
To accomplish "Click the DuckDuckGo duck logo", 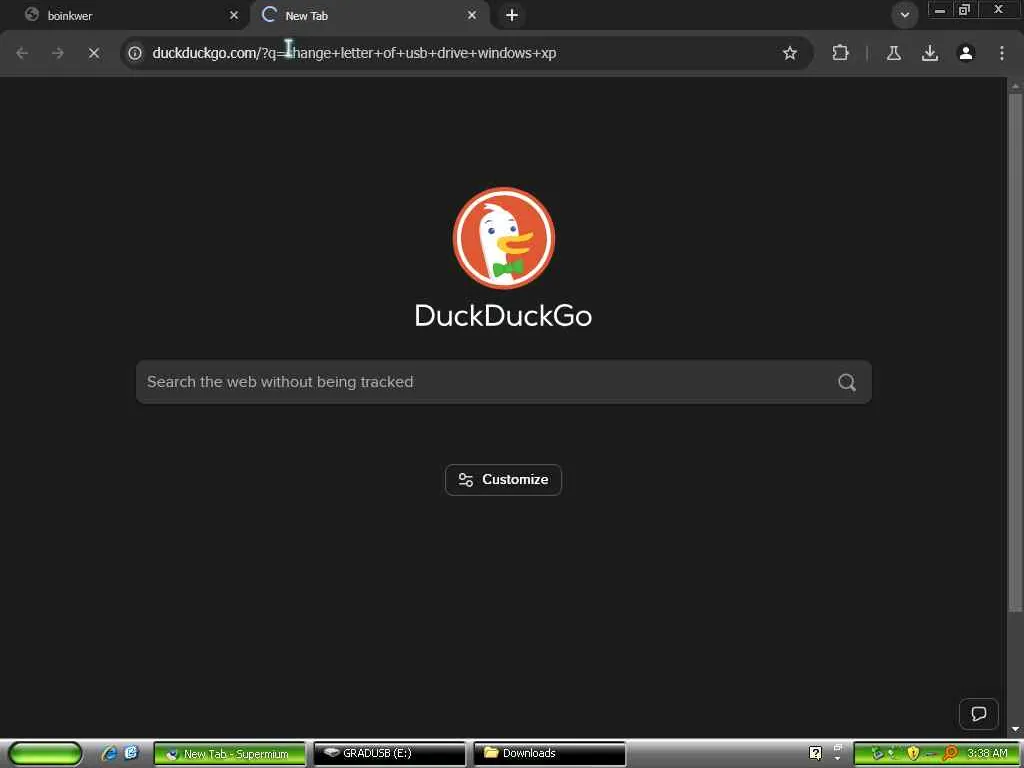I will (x=504, y=238).
